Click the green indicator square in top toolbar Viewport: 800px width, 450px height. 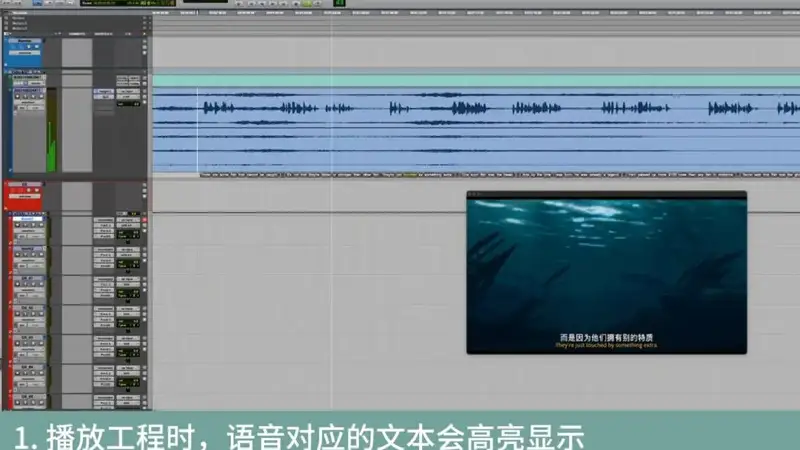(x=339, y=3)
